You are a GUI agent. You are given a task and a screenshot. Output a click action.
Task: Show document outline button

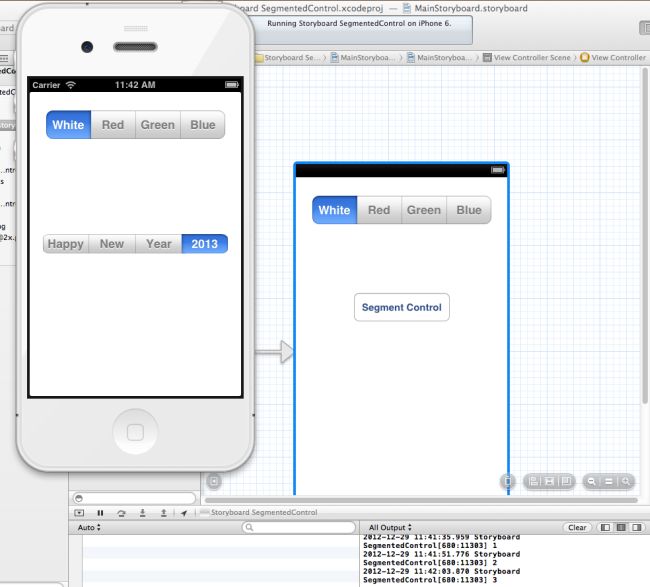pos(214,481)
